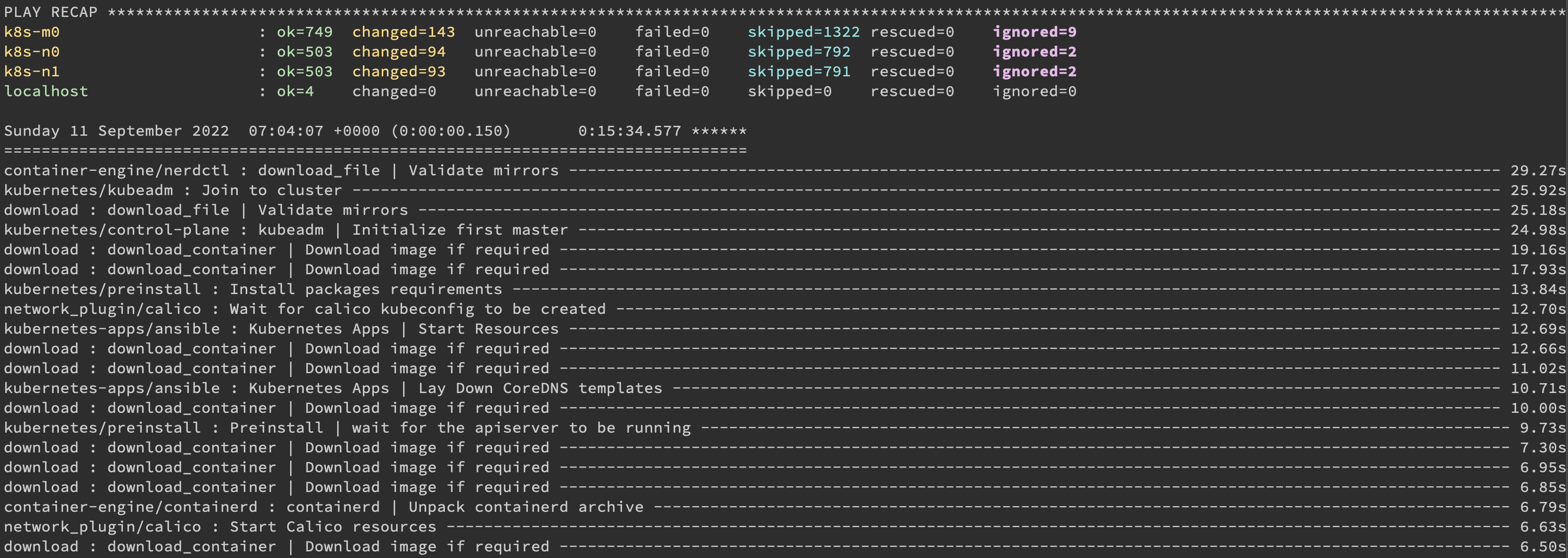Click the date Sunday 11 September 2022
Viewport: 1568px width, 558px height.
coord(116,131)
